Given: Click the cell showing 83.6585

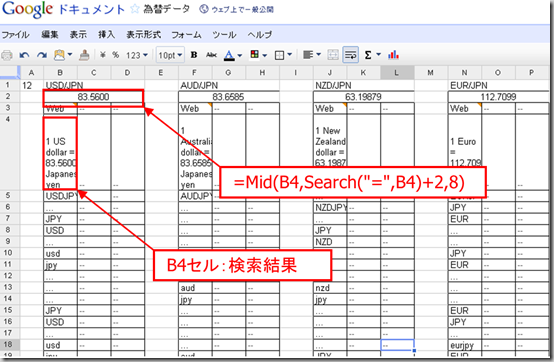Looking at the screenshot, I should [x=229, y=97].
